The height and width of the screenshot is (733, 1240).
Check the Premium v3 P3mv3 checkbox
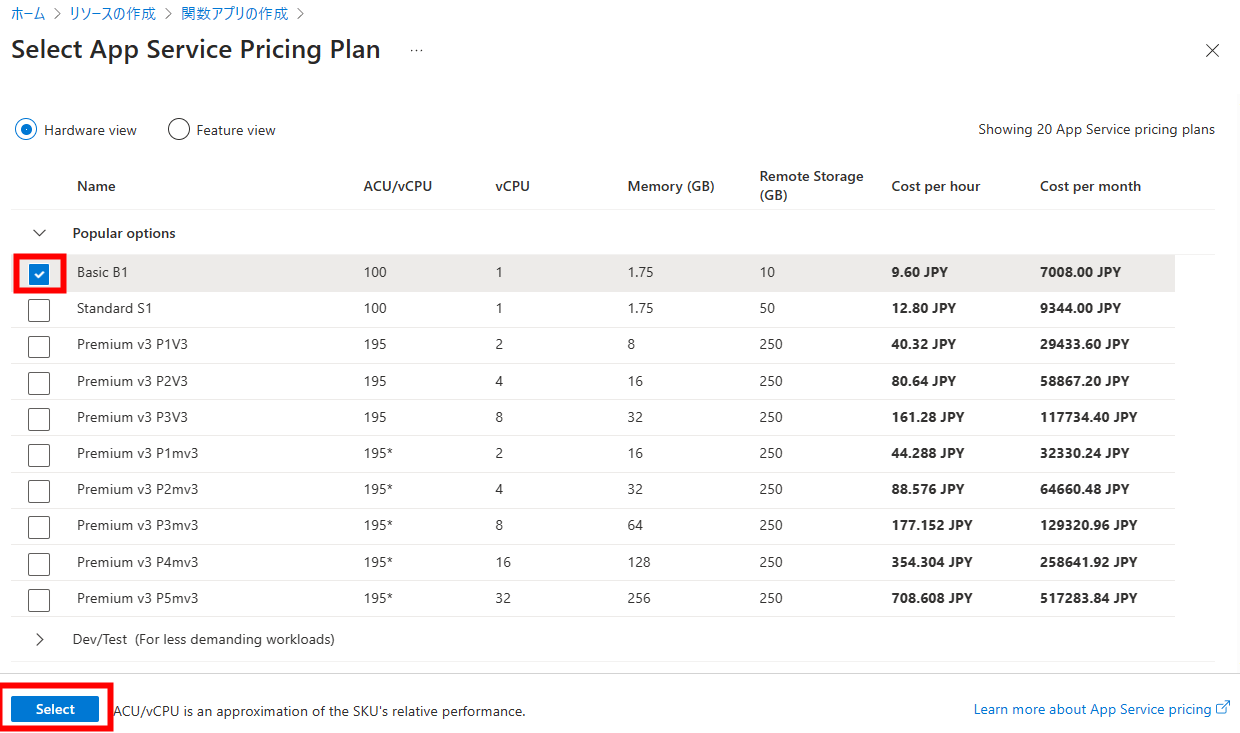click(x=39, y=527)
